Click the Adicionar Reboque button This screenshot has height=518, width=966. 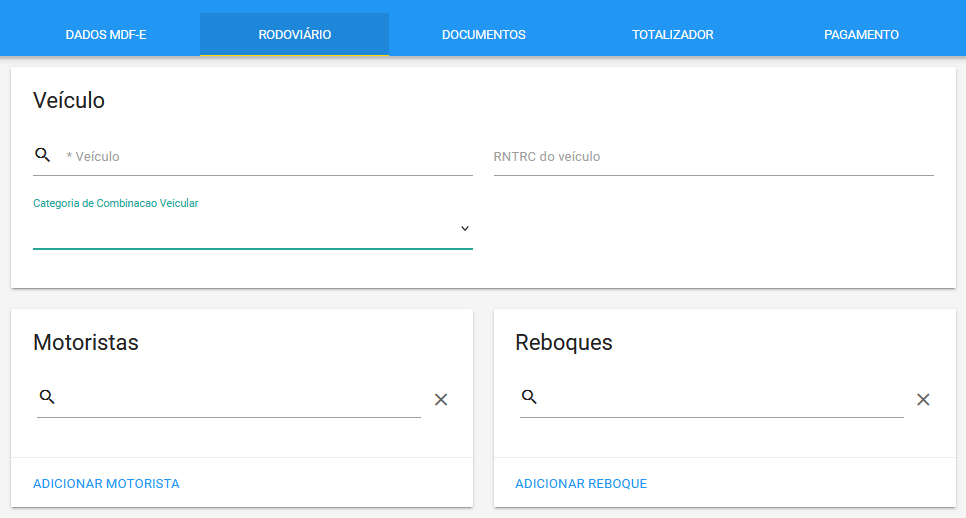[x=581, y=484]
